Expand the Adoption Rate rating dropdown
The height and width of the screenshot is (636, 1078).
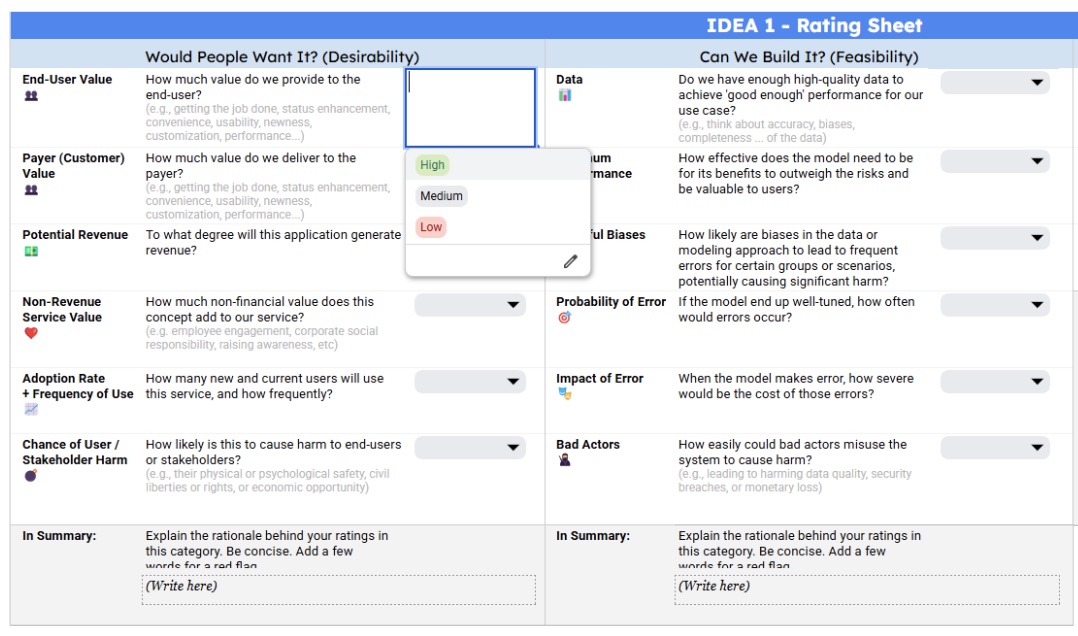pyautogui.click(x=470, y=381)
